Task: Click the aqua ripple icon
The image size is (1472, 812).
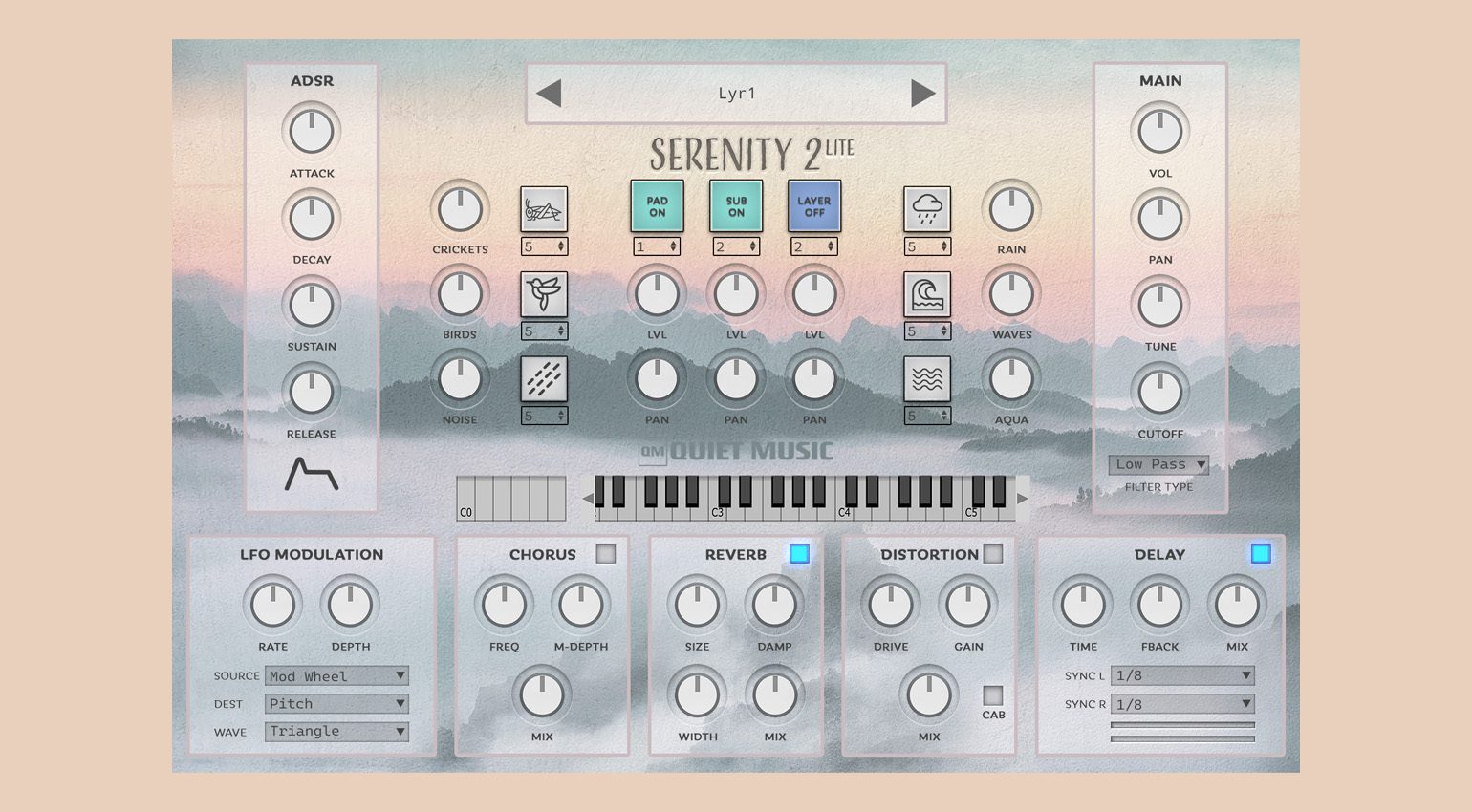Action: pyautogui.click(x=927, y=378)
